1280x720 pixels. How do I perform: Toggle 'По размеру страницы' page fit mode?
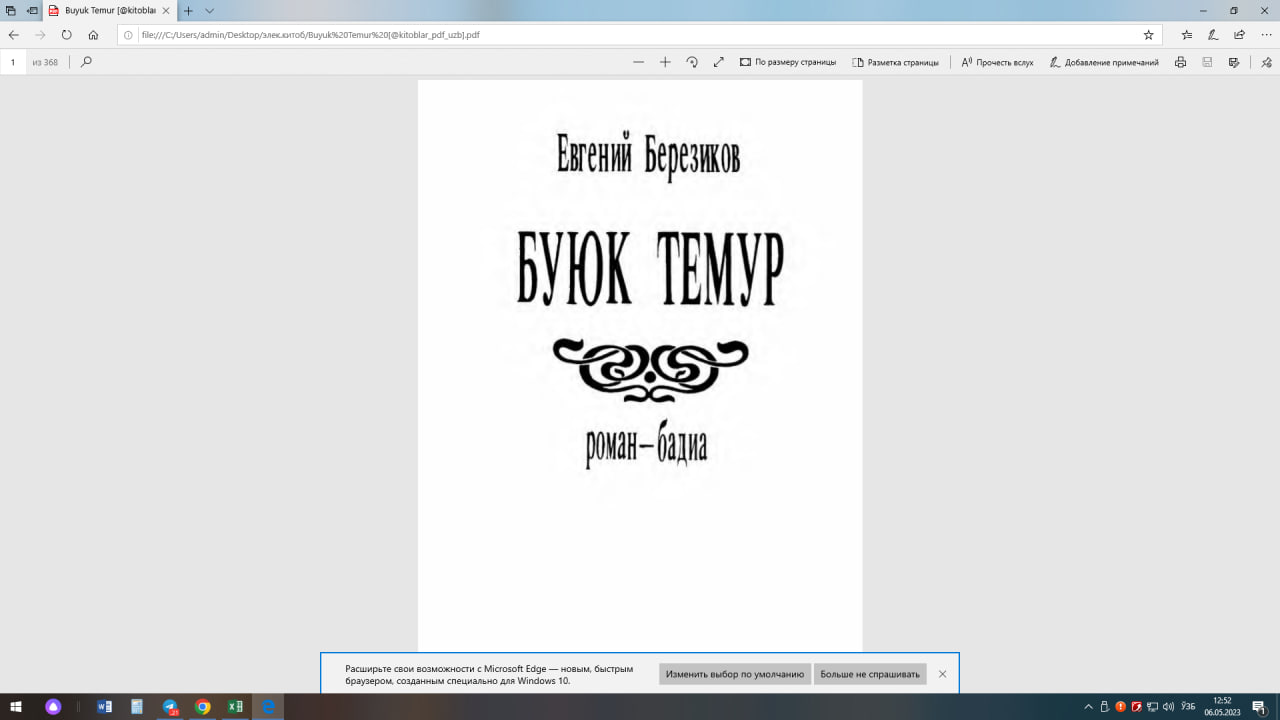[x=789, y=61]
